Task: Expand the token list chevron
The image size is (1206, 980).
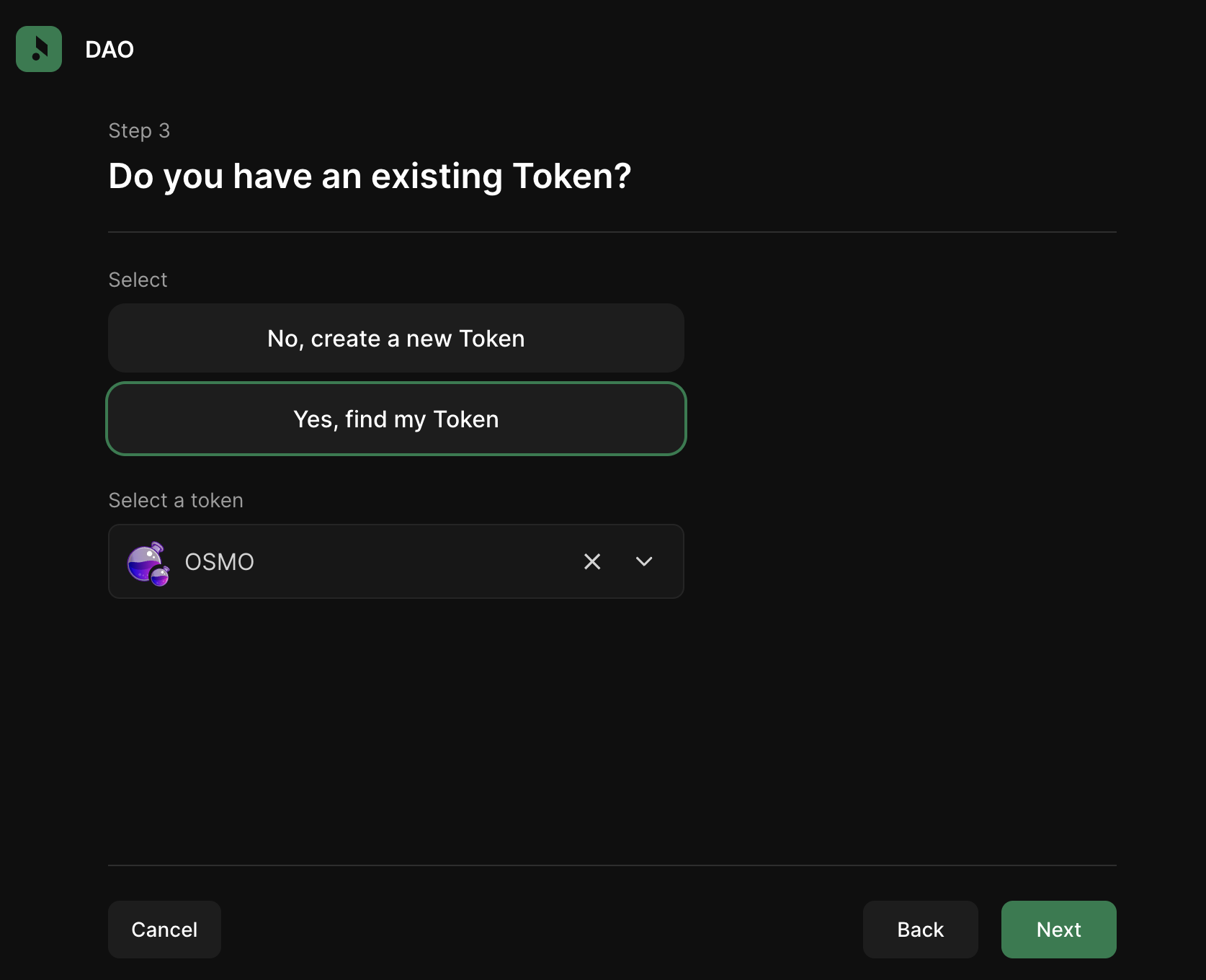Action: click(x=644, y=561)
